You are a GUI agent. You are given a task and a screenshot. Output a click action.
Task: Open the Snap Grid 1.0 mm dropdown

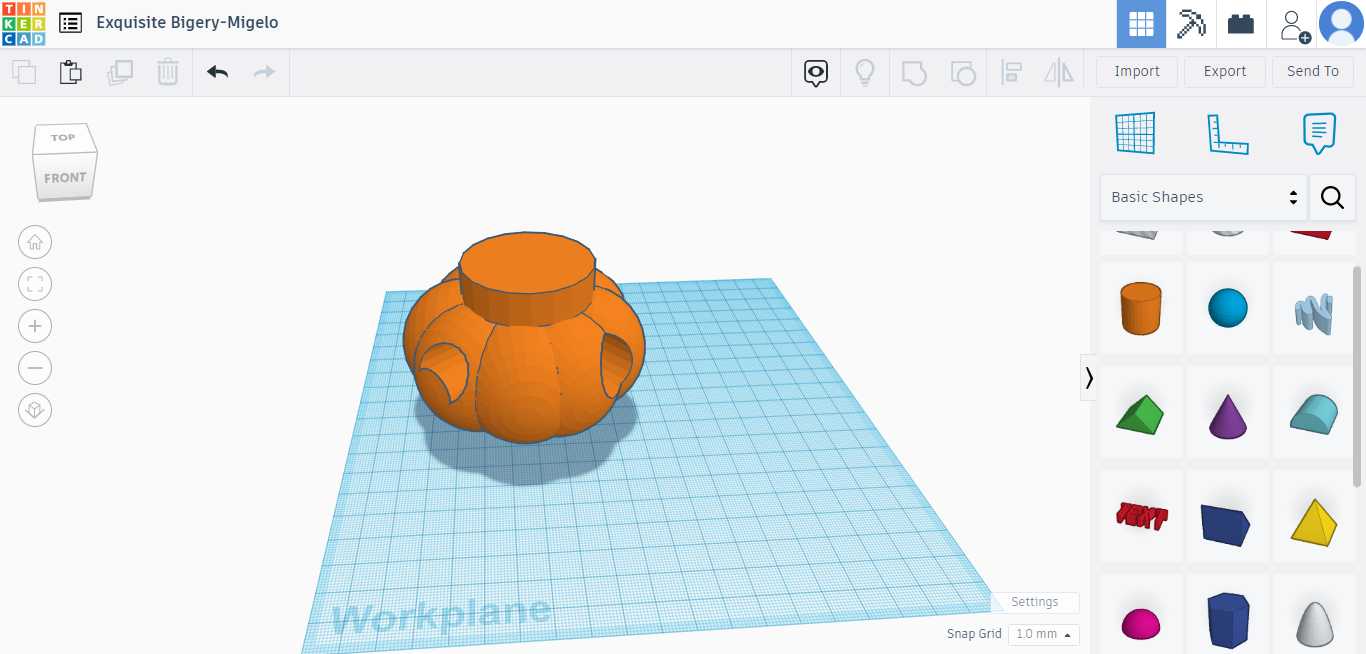[1044, 634]
